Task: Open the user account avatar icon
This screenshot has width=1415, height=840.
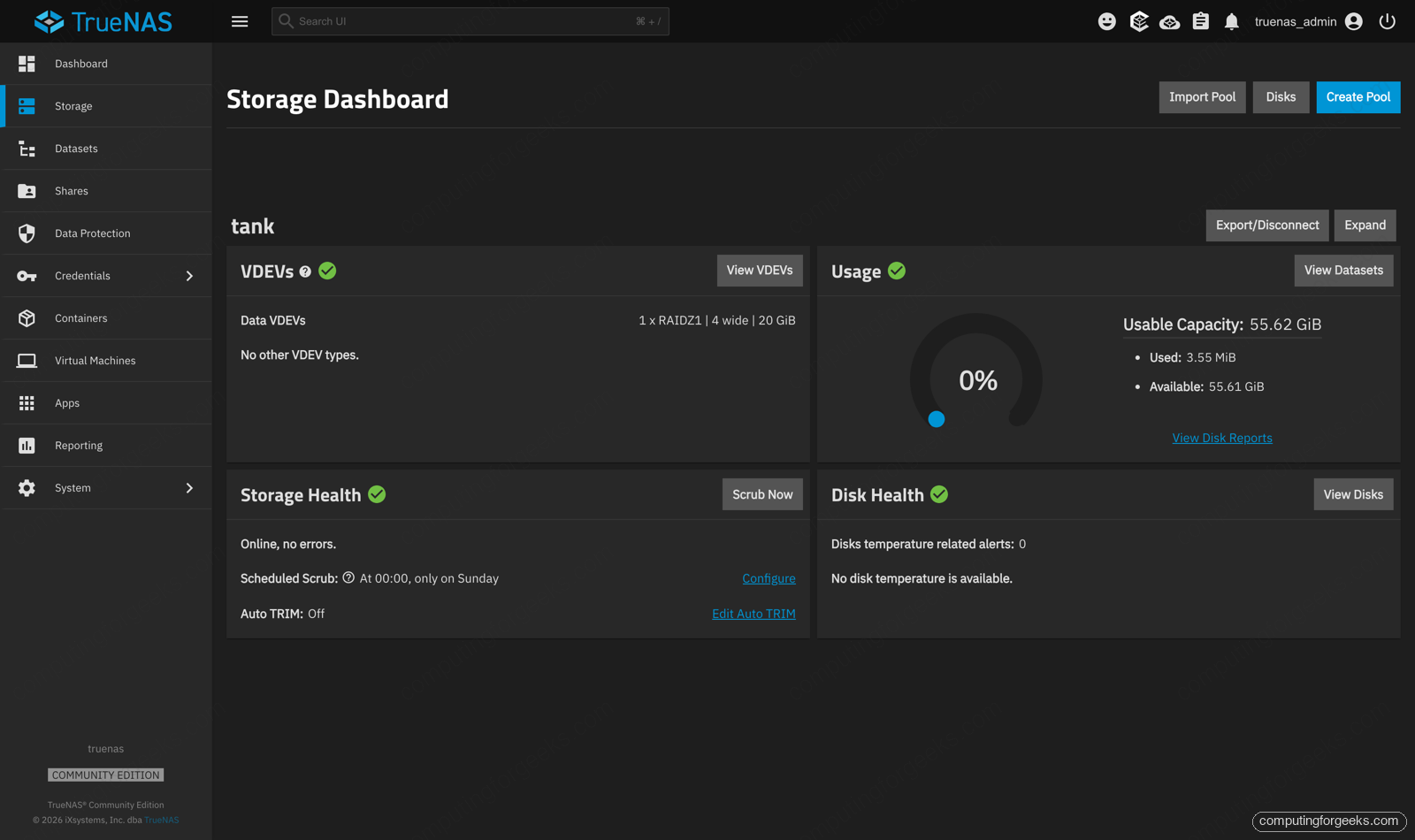Action: click(1354, 21)
